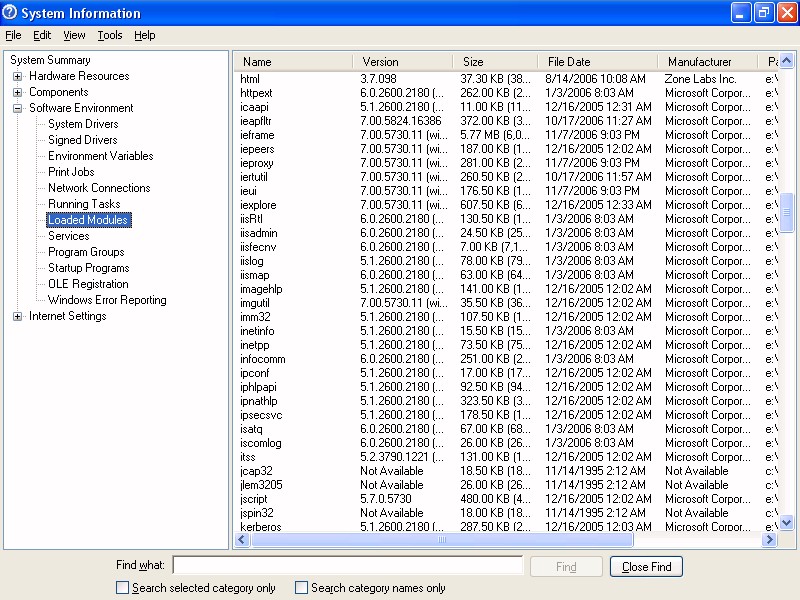
Task: Select System Drivers in the tree
Action: (x=83, y=124)
